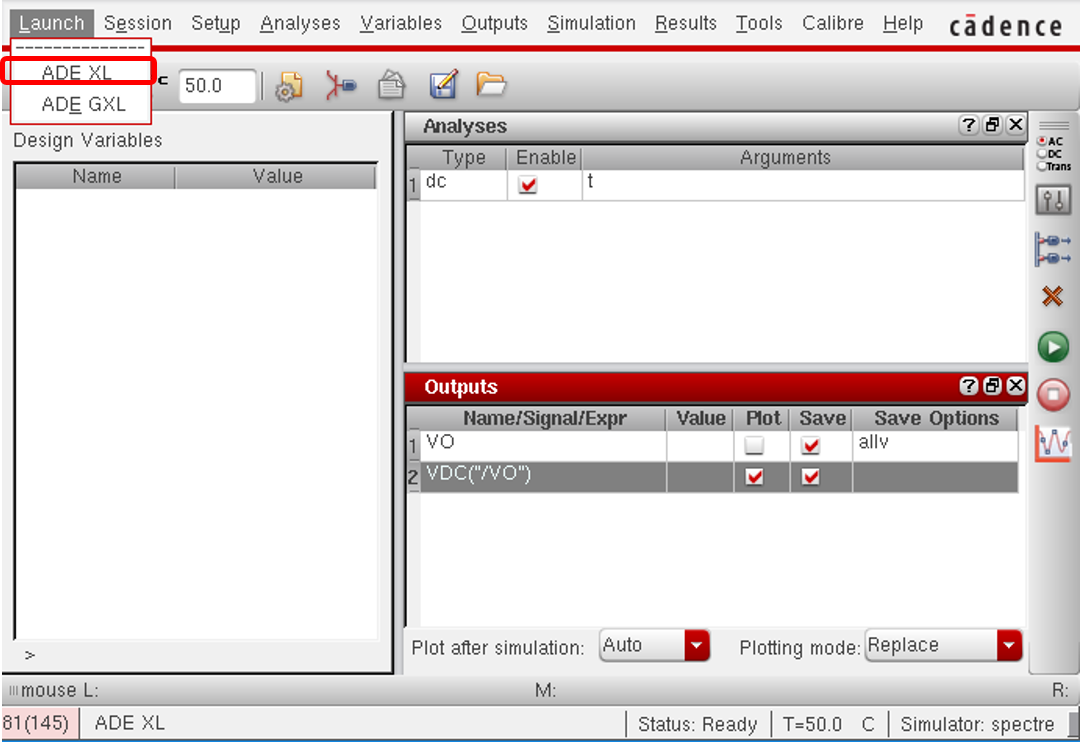Open Plotting mode Replace dropdown
1080x742 pixels.
943,646
